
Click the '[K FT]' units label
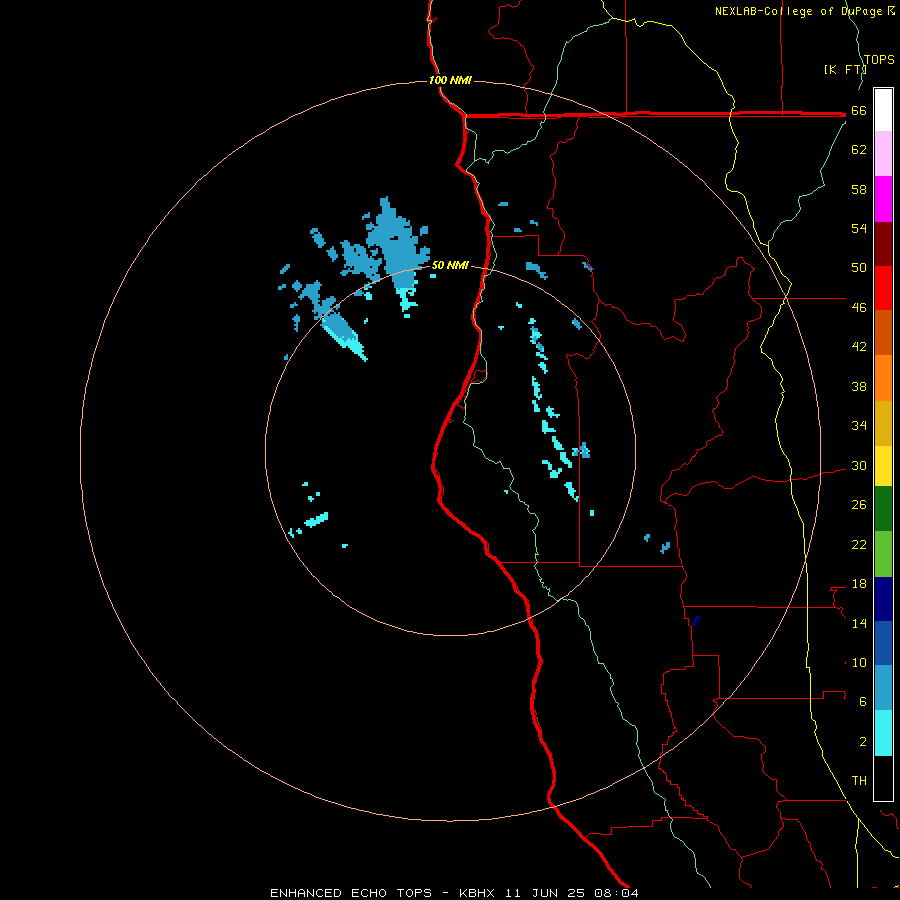click(845, 69)
